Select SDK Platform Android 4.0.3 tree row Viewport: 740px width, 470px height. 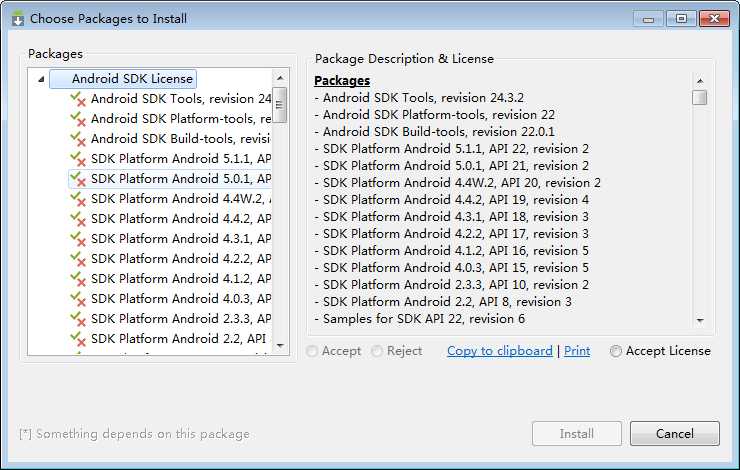click(x=181, y=299)
